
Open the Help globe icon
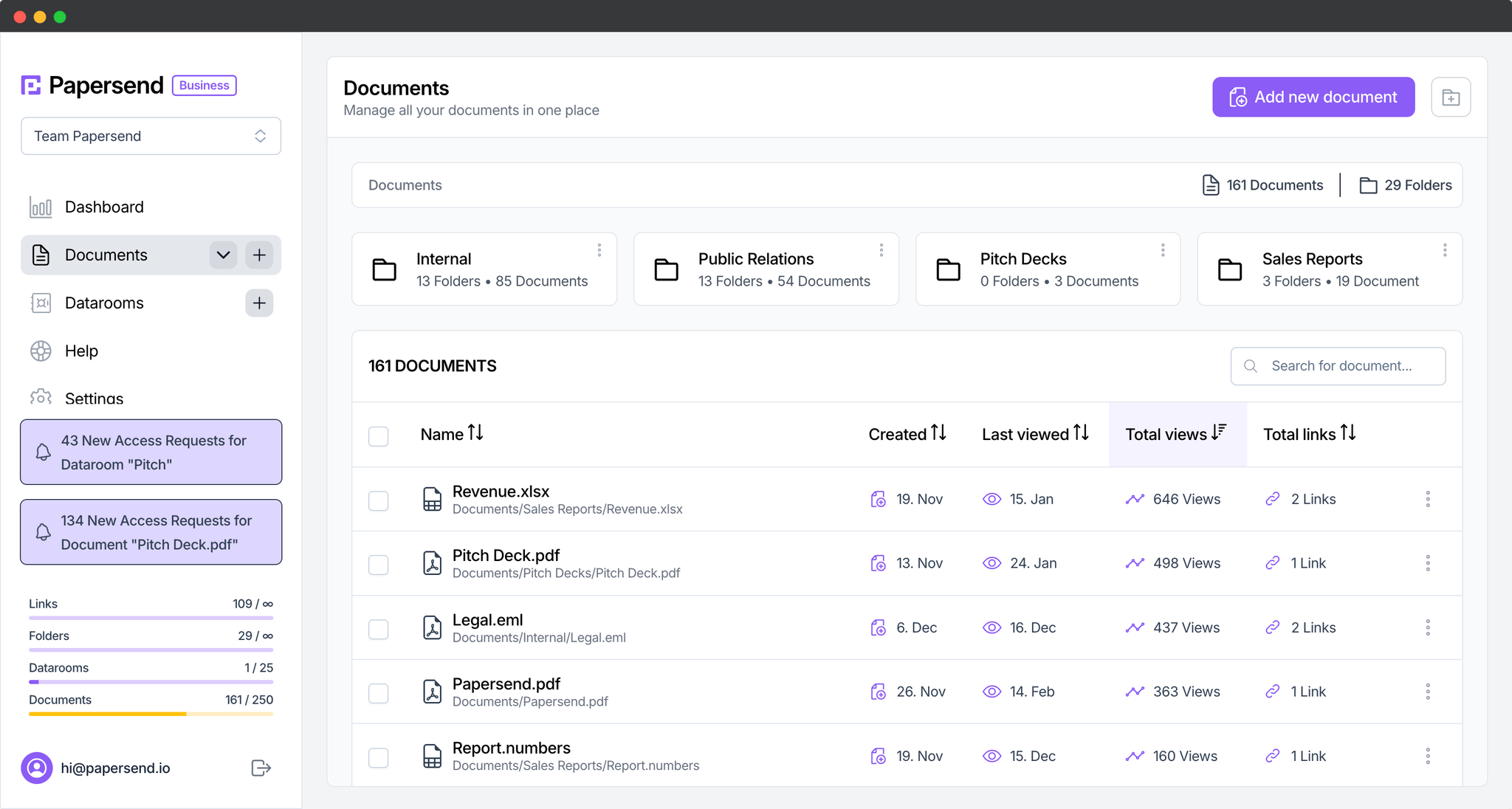click(41, 351)
